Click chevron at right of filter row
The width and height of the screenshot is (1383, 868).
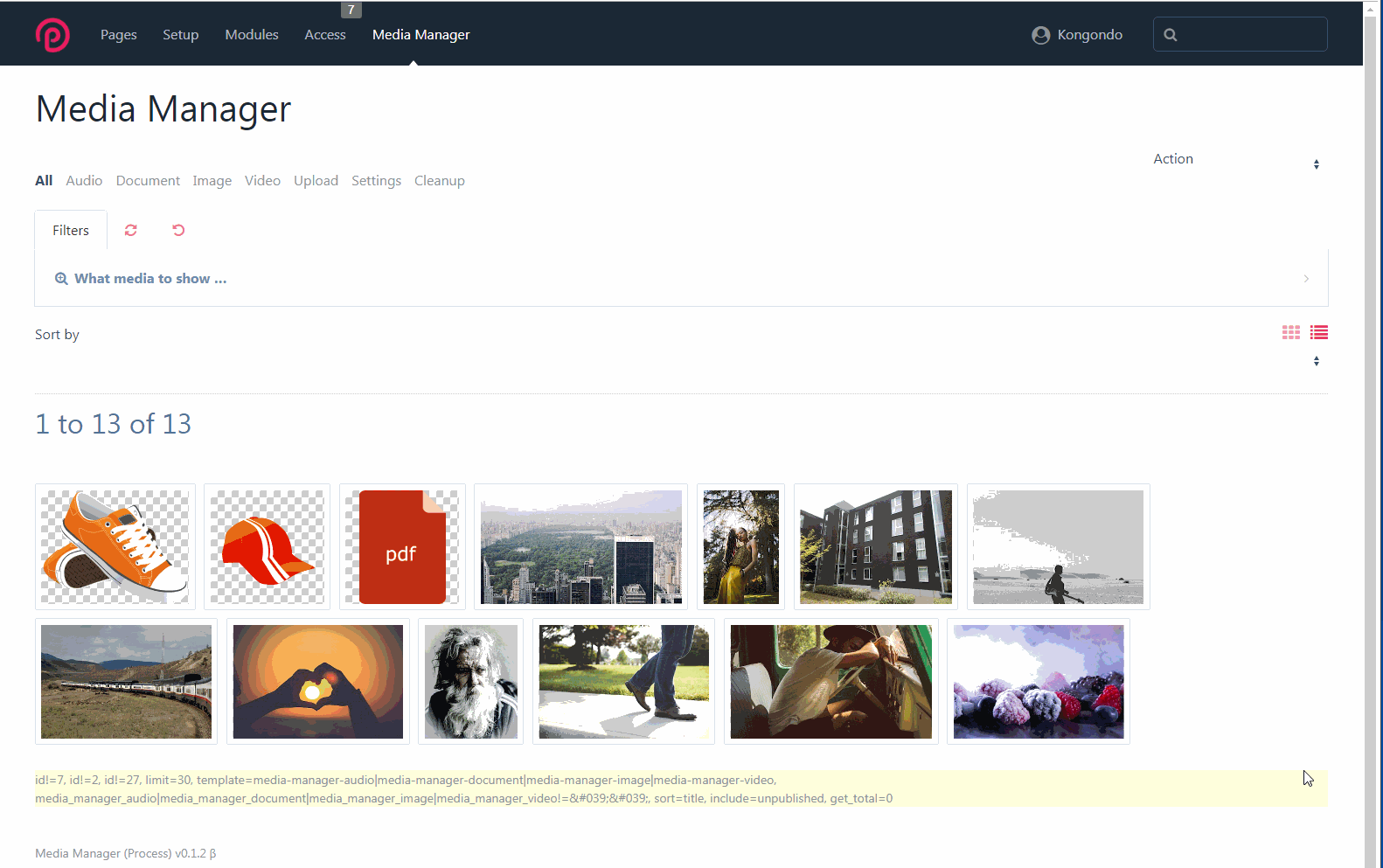[1306, 279]
